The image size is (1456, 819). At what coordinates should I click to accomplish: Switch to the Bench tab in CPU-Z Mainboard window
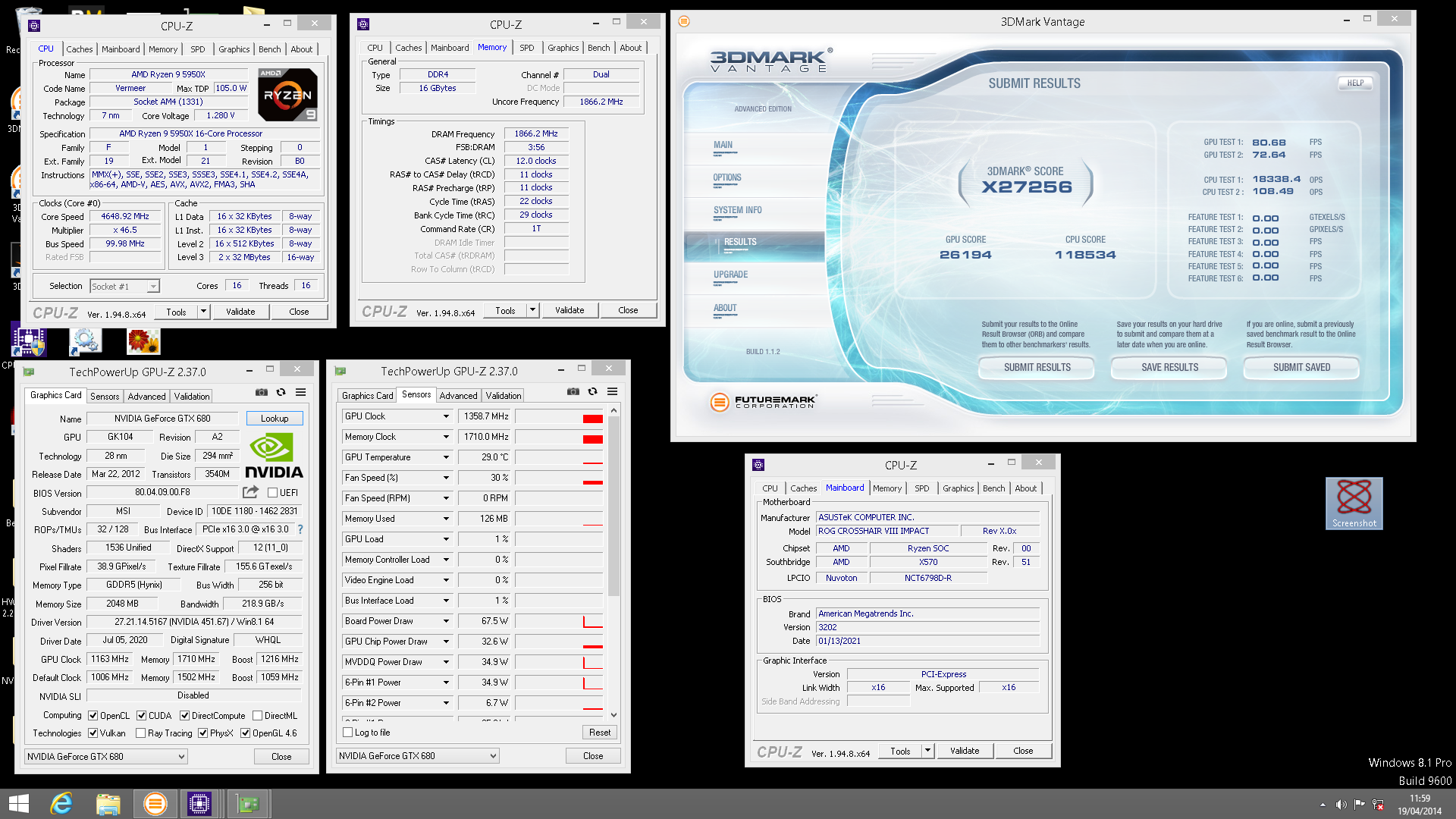(x=993, y=488)
